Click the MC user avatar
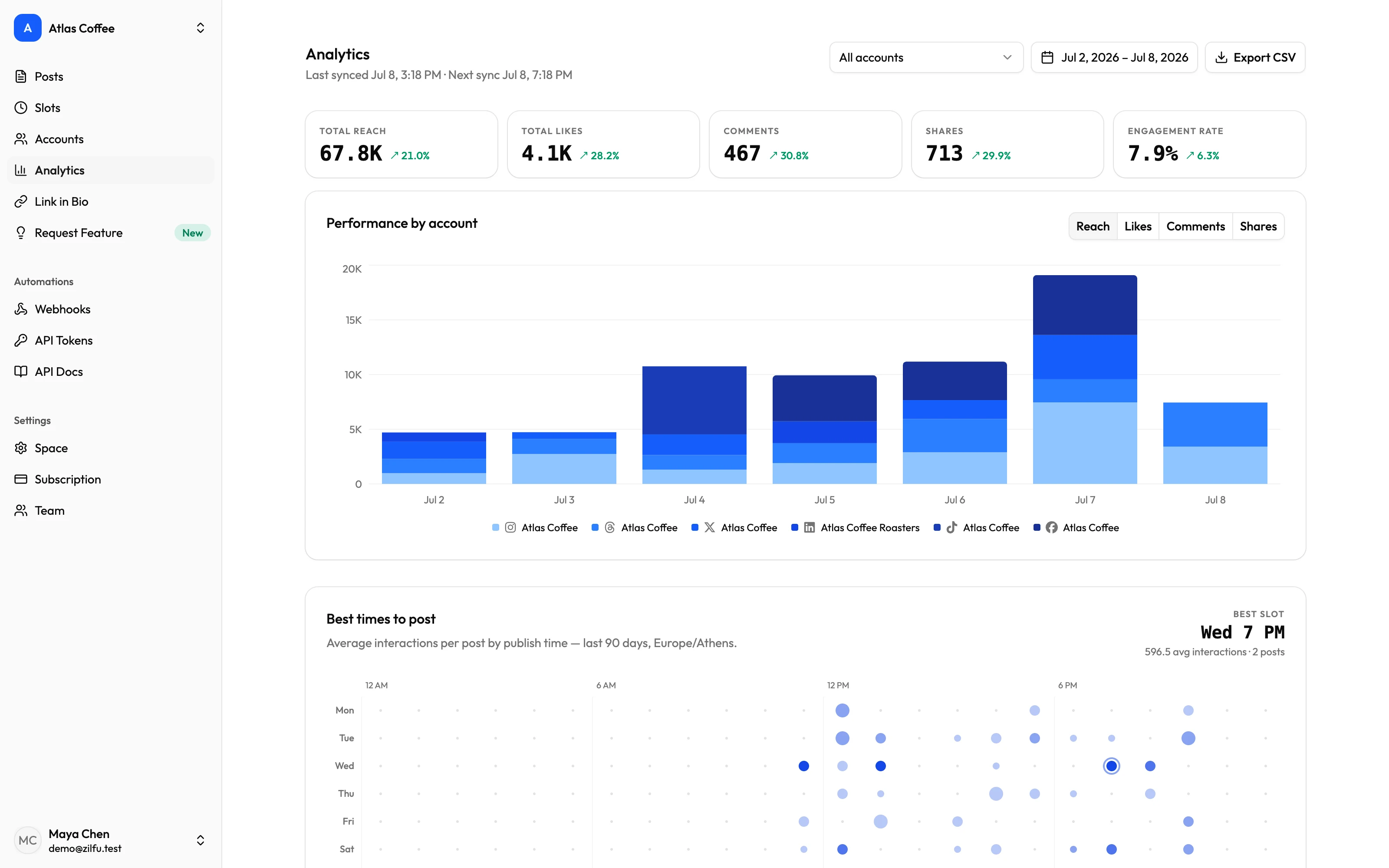 27,841
